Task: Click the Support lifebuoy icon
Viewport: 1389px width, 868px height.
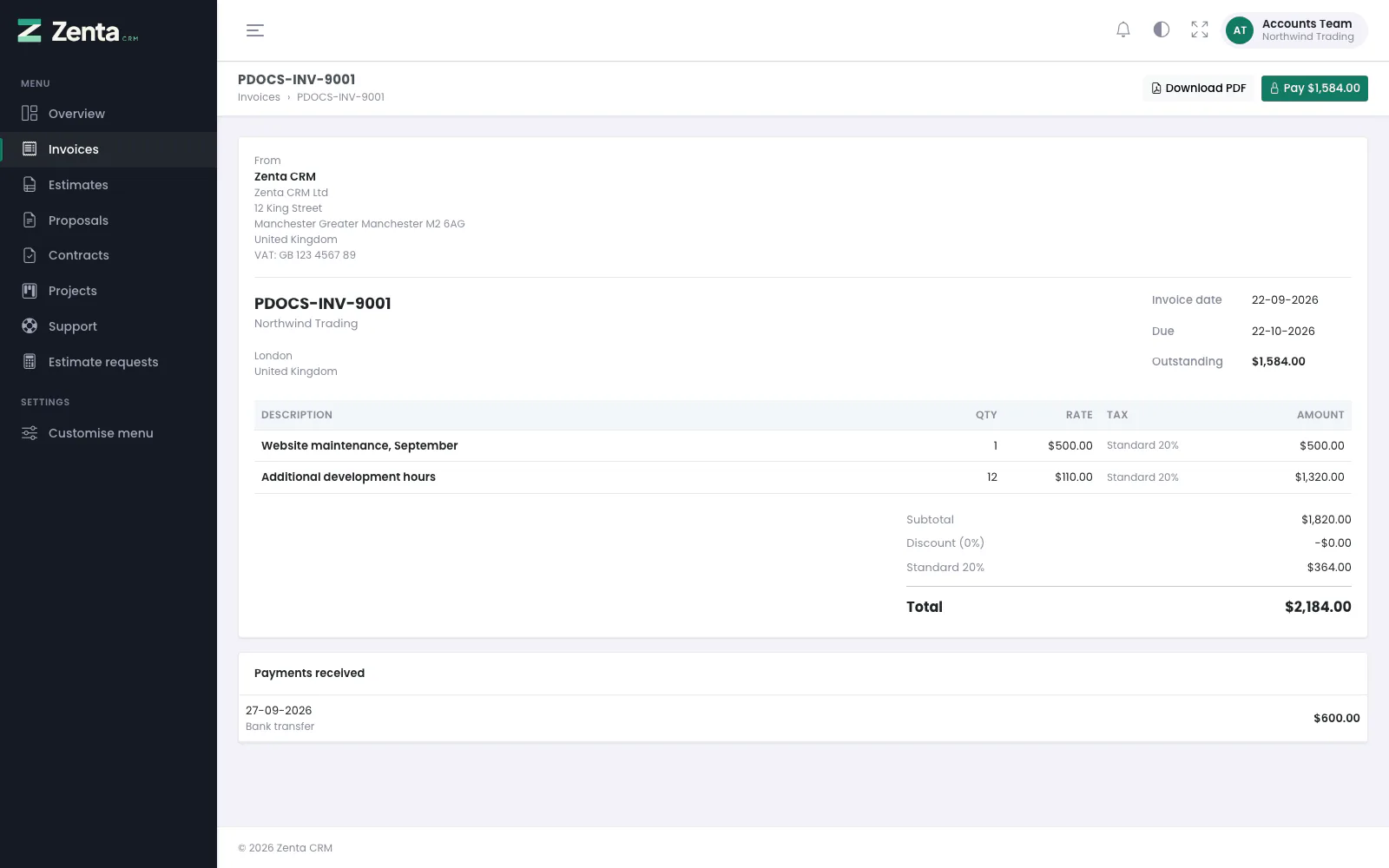Action: (x=30, y=325)
